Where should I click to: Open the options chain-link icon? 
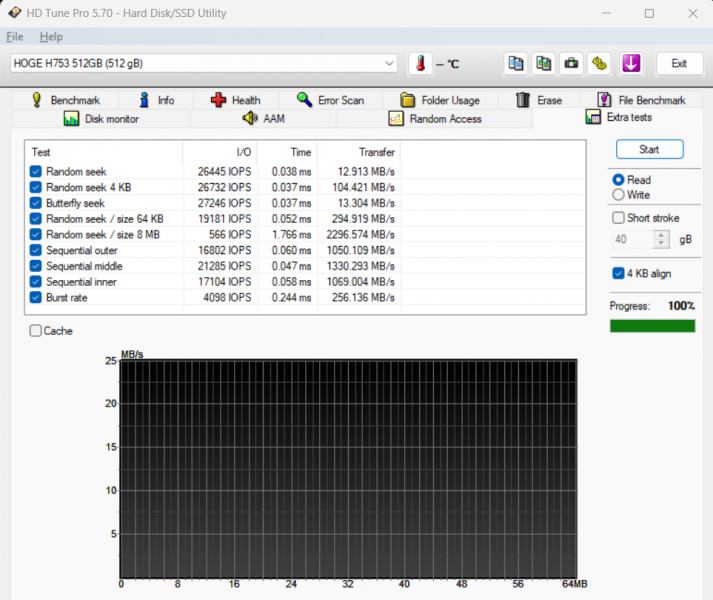599,63
